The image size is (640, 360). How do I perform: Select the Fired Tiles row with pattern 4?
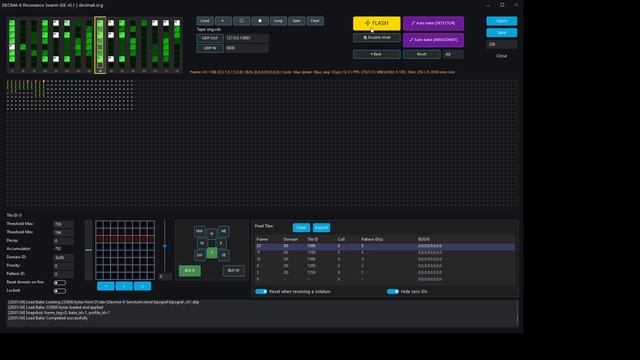(385, 253)
